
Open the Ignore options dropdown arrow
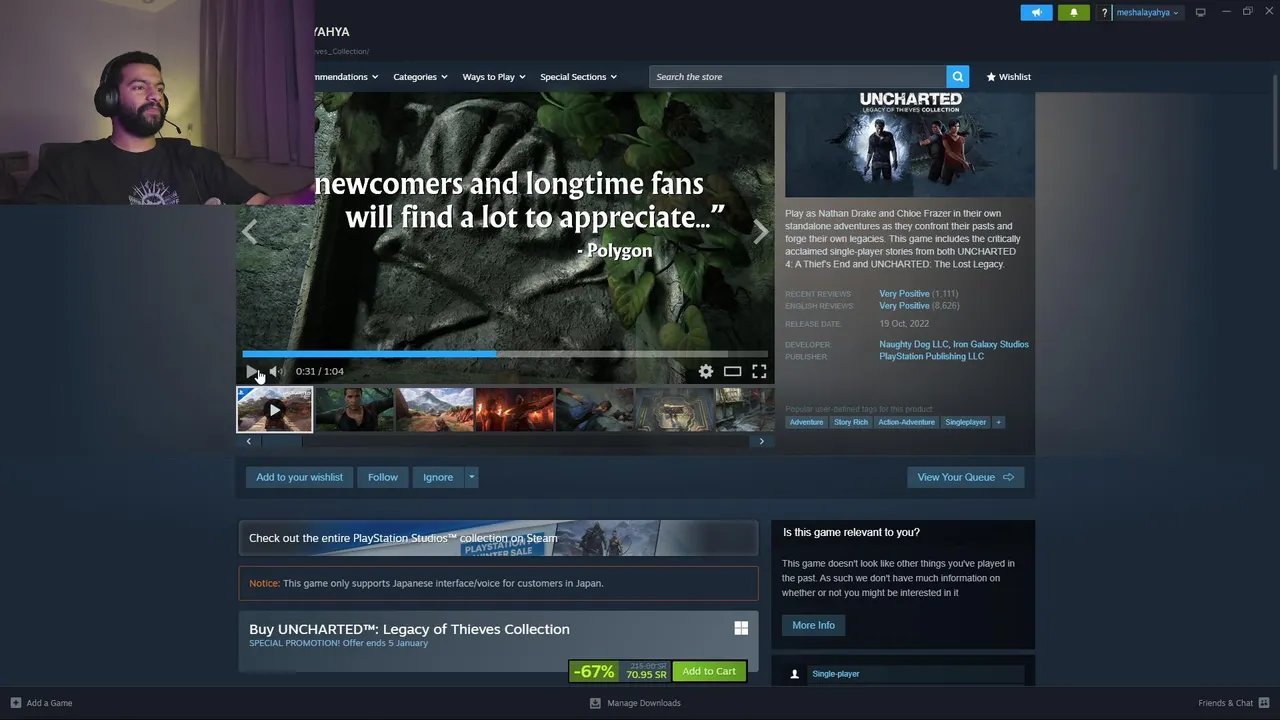pos(471,477)
